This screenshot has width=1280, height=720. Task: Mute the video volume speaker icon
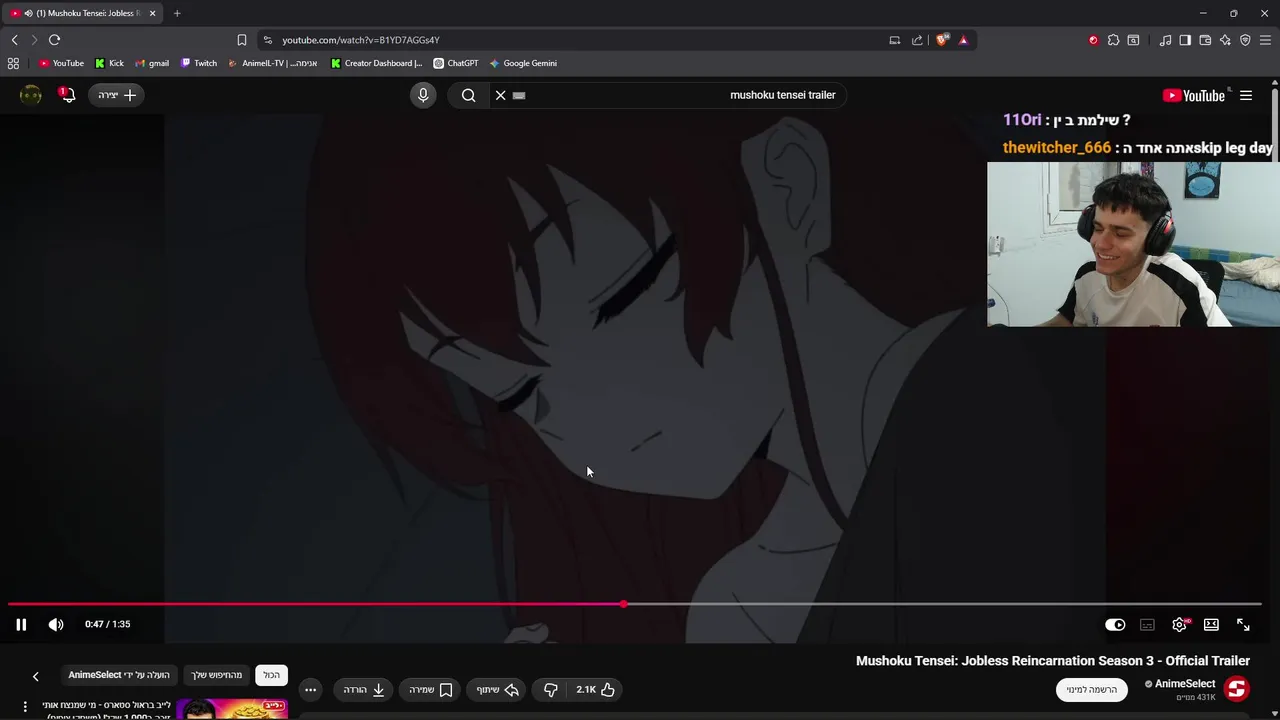[56, 624]
